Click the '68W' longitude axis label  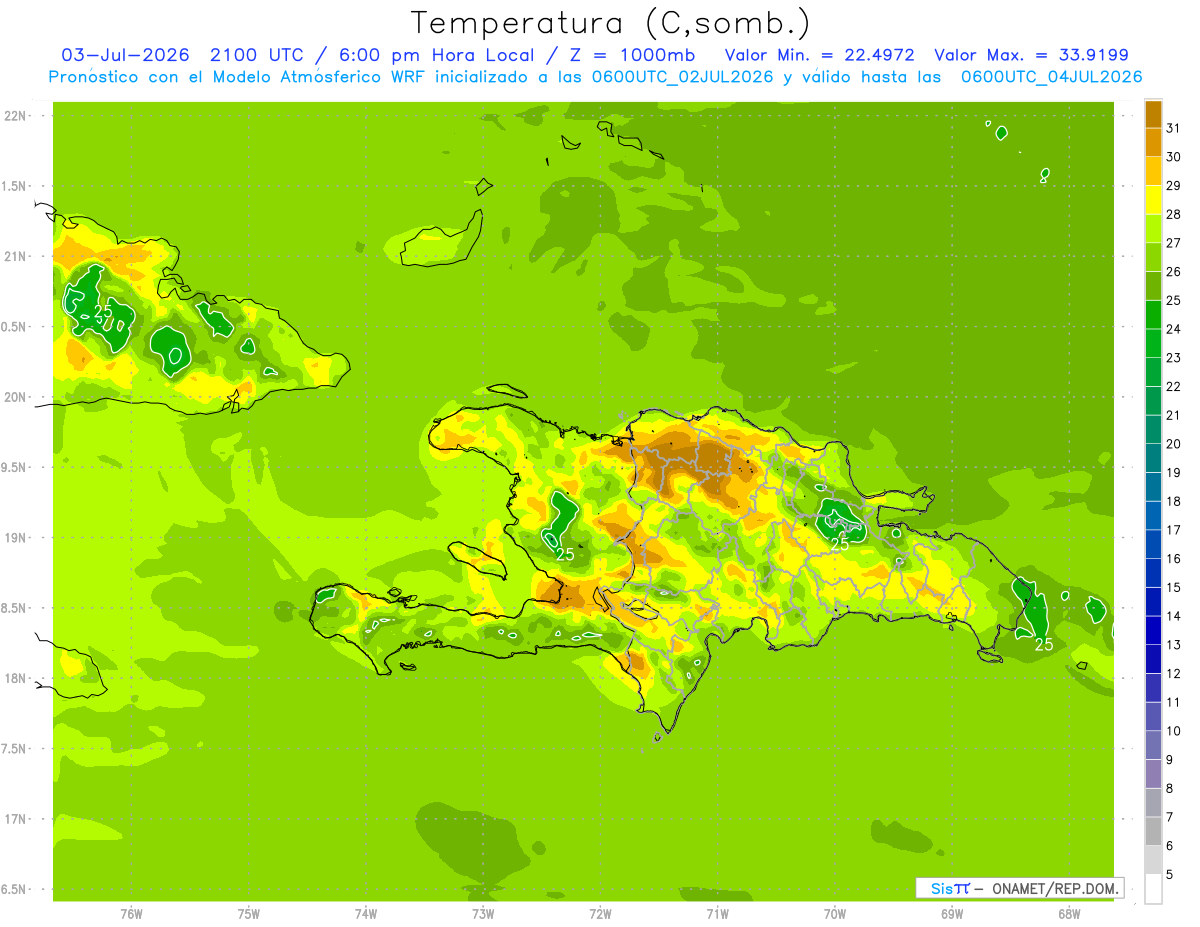click(1069, 913)
